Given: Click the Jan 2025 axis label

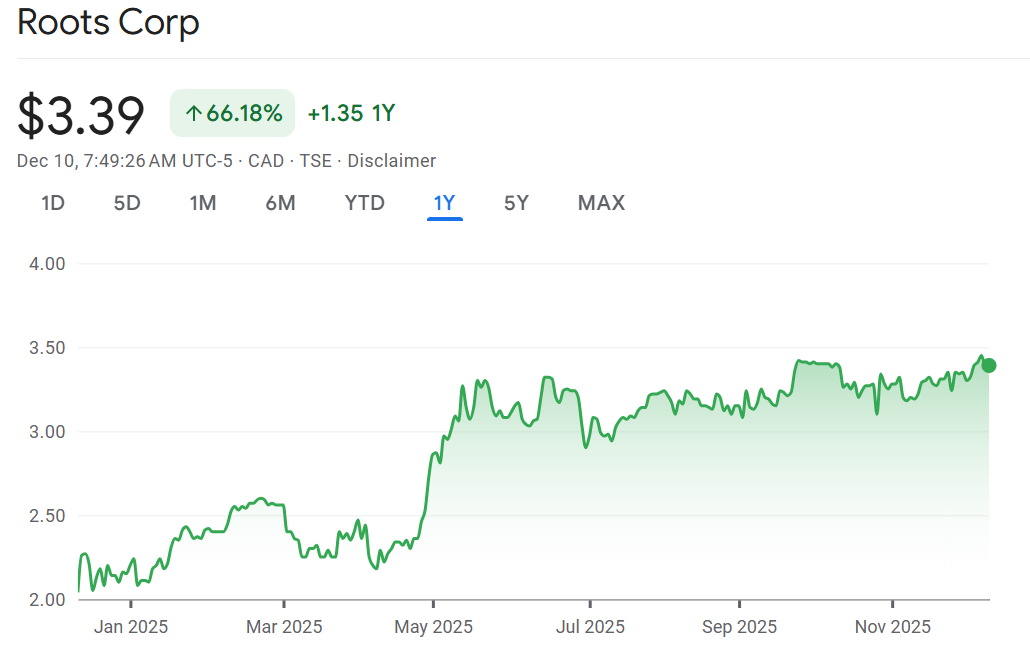Looking at the screenshot, I should click(131, 627).
